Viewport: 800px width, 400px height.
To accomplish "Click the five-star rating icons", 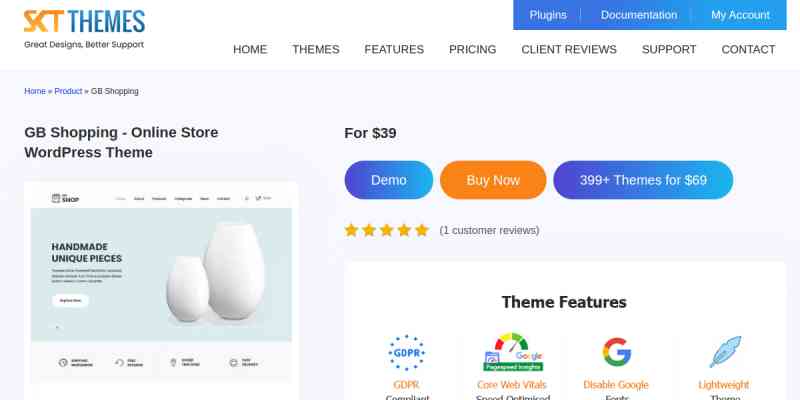I will 387,231.
